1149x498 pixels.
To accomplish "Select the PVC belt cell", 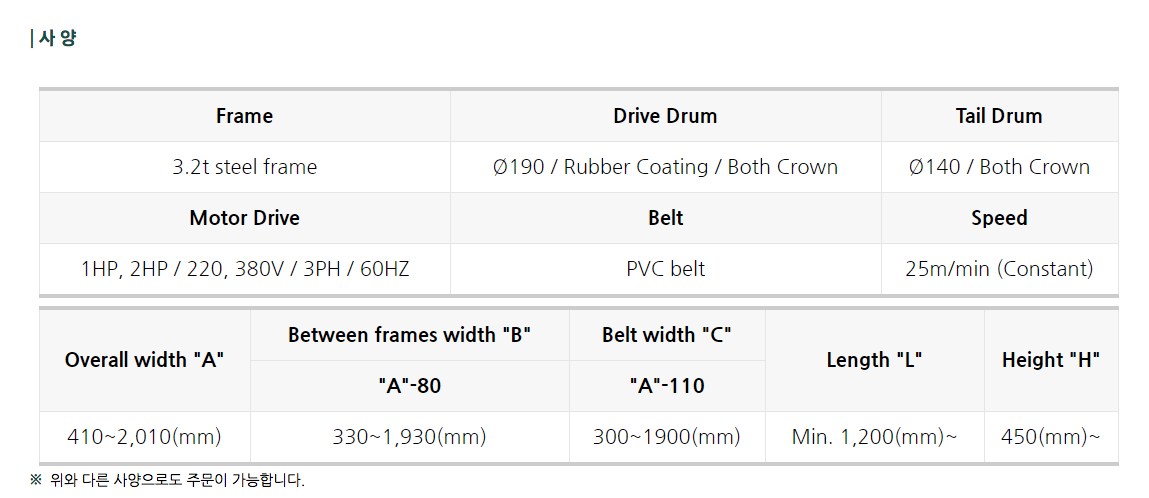I will point(665,269).
